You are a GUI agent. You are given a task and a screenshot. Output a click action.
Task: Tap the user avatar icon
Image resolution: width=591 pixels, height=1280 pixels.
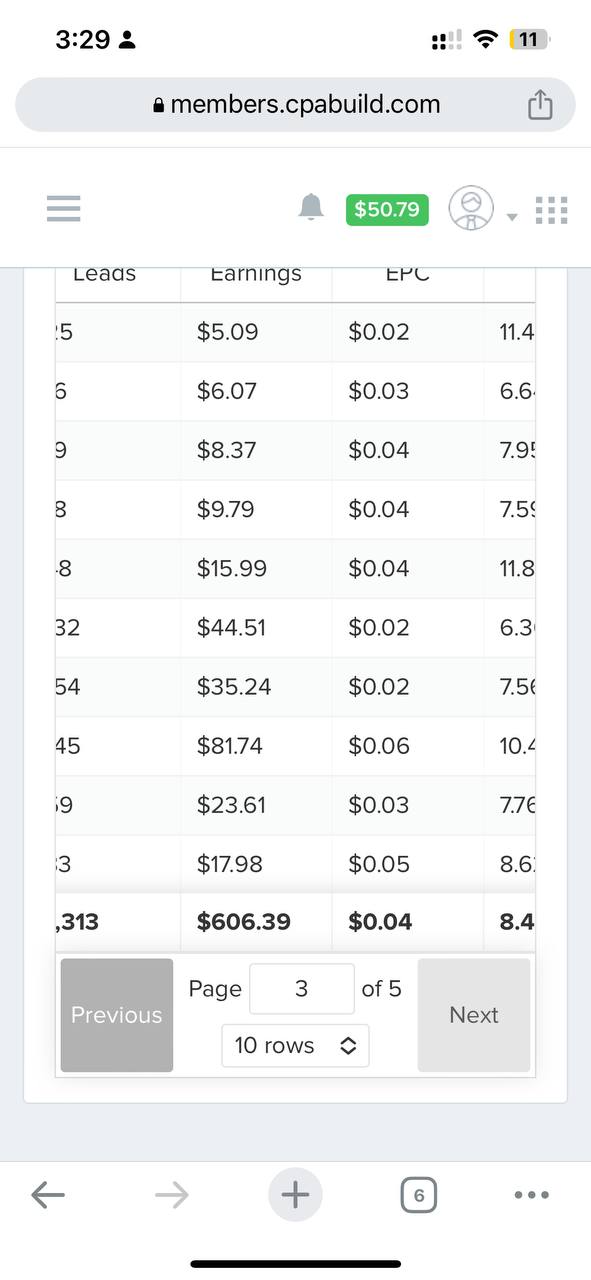(x=470, y=208)
